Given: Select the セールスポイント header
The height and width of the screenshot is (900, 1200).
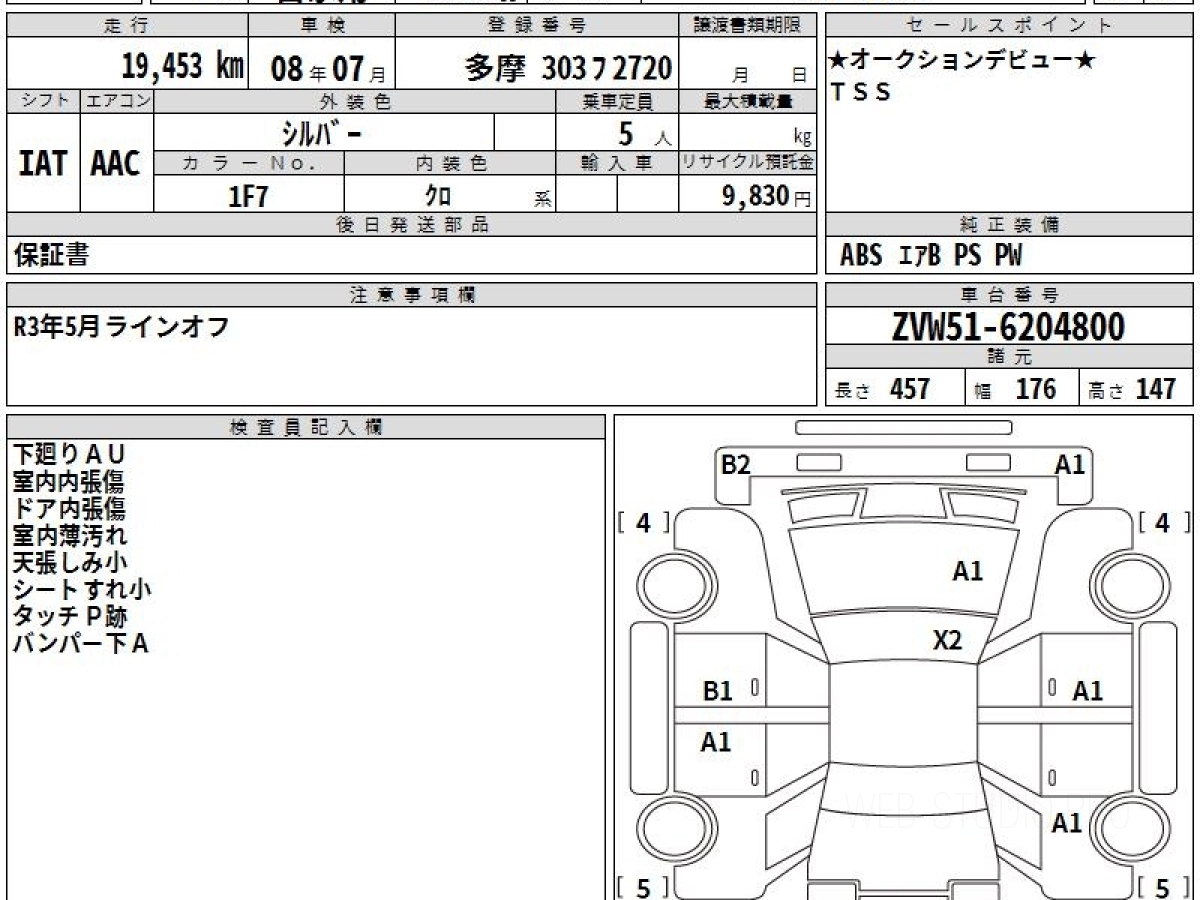Looking at the screenshot, I should [1010, 26].
